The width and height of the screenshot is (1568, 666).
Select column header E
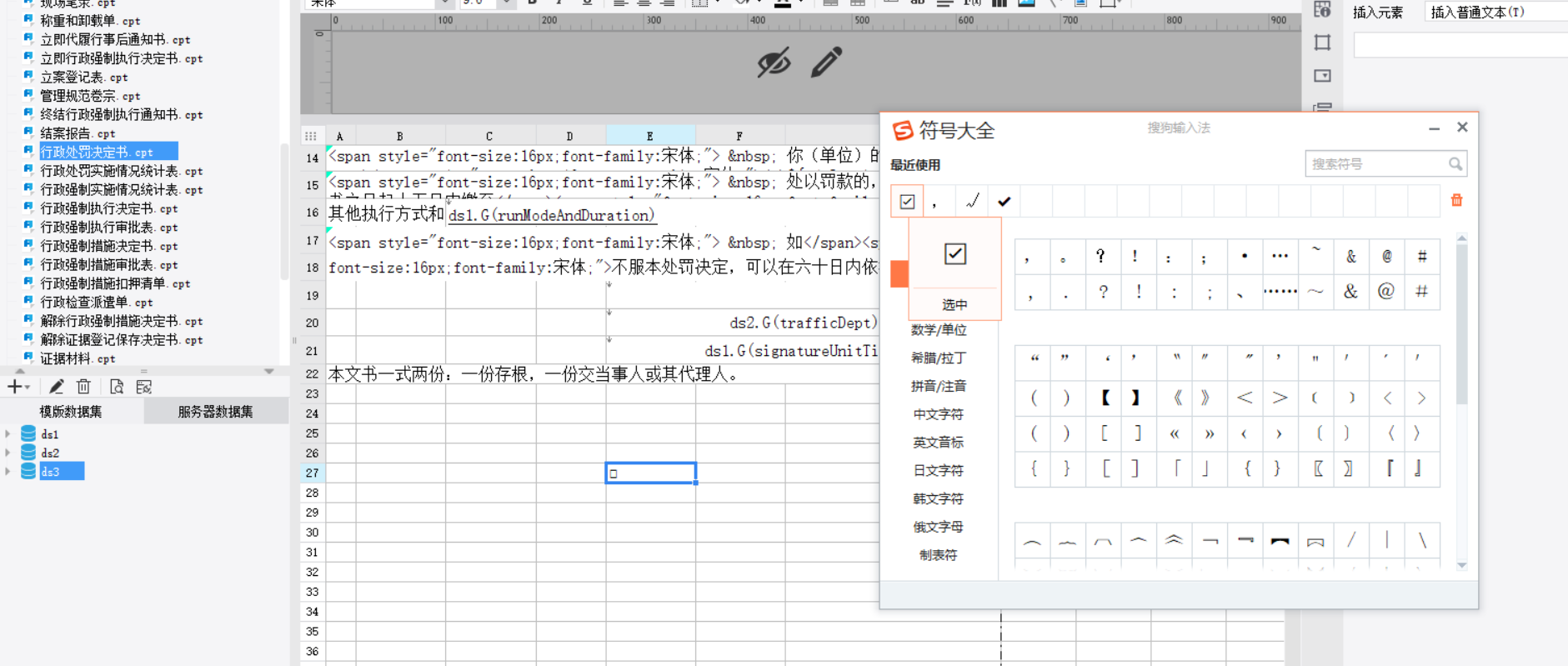point(650,135)
